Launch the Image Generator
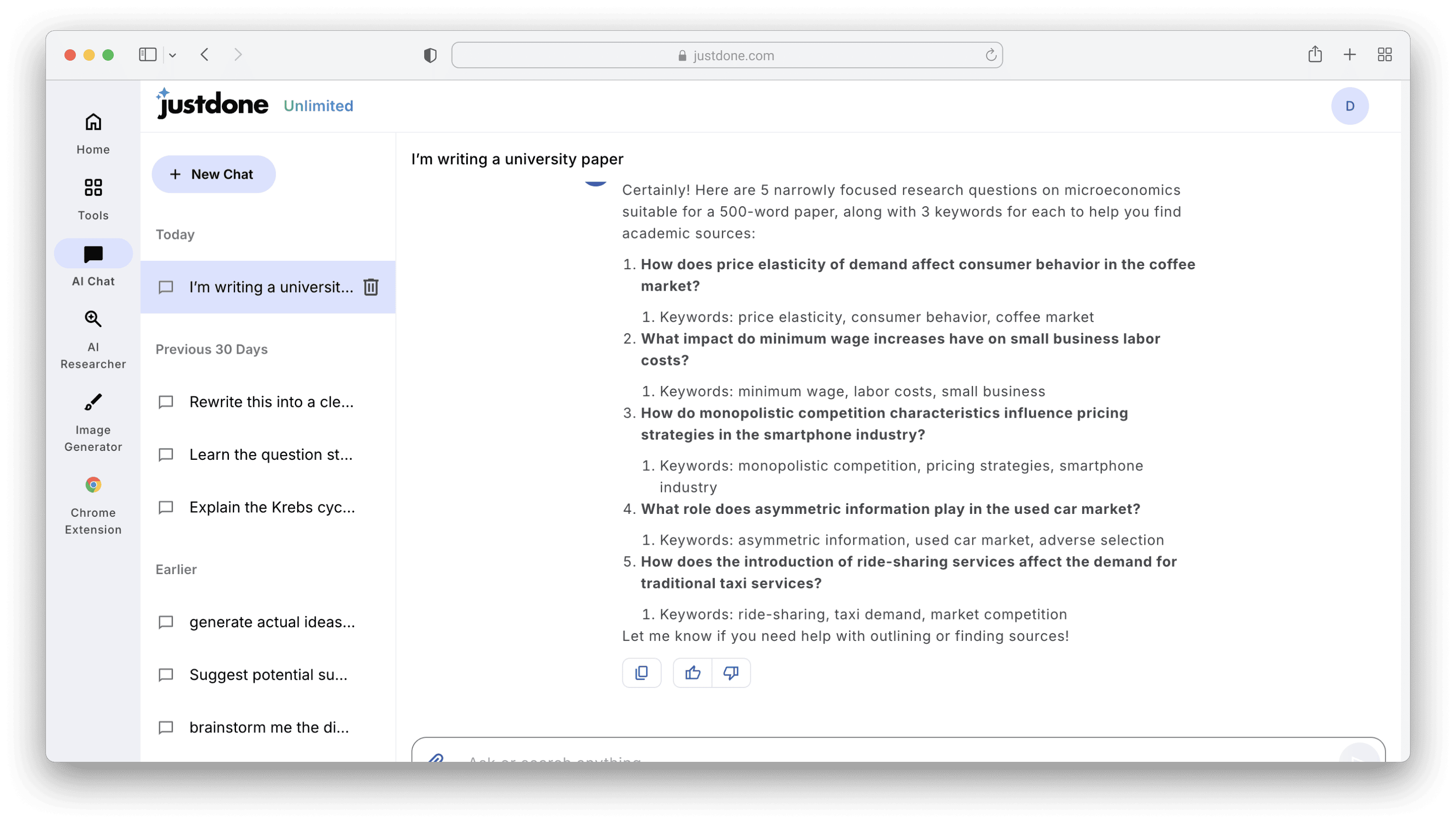Viewport: 1456px width, 823px height. click(93, 421)
